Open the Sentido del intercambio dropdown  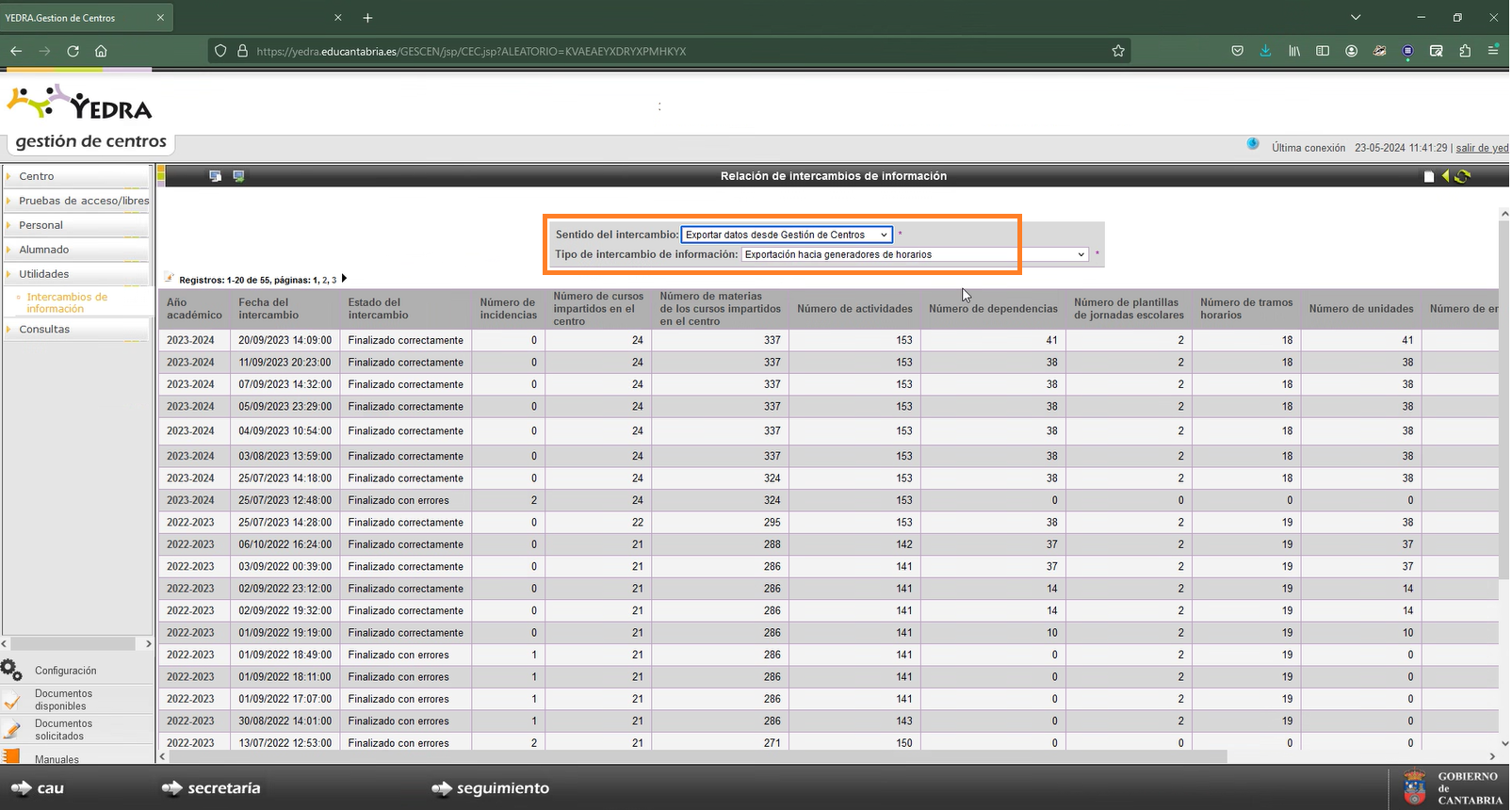(787, 235)
